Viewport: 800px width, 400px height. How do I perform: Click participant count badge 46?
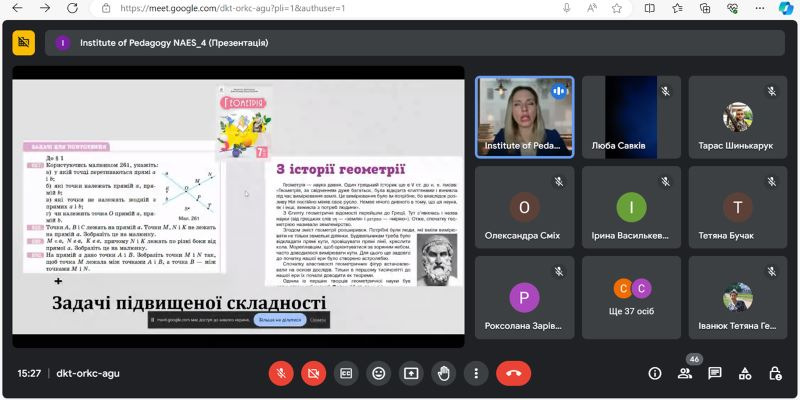click(x=694, y=359)
